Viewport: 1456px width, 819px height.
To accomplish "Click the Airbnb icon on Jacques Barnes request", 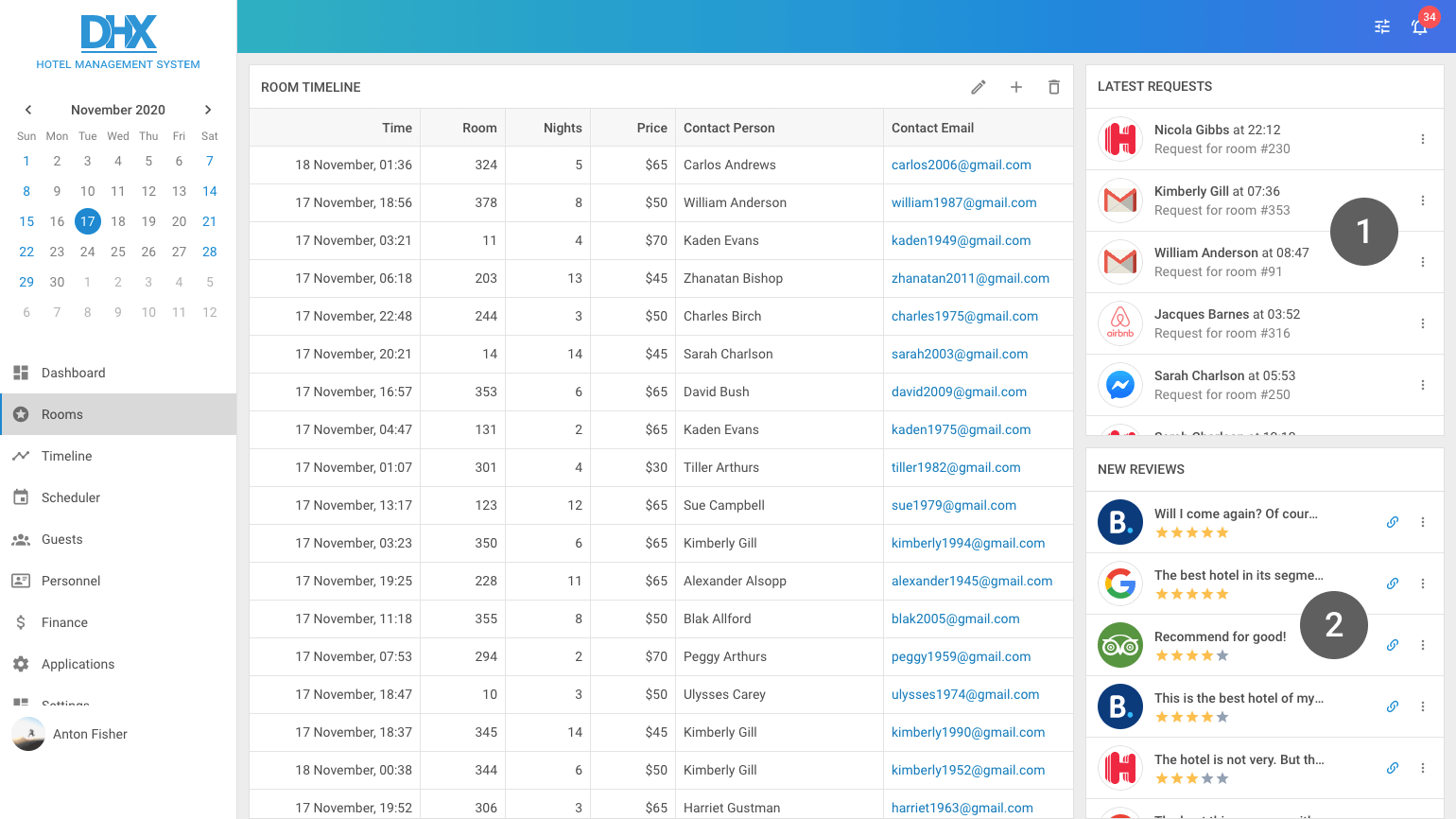I will click(x=1119, y=322).
